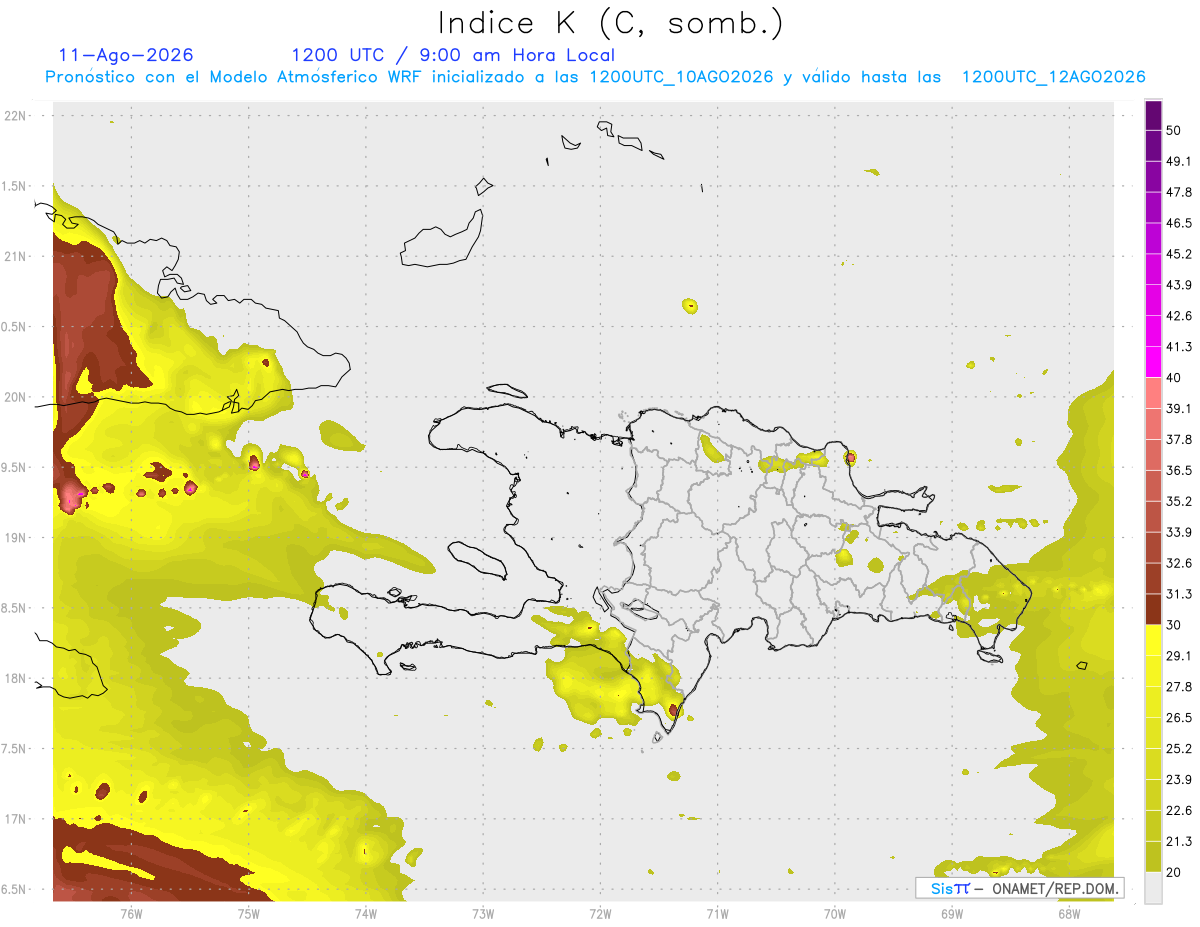
Task: Pick the dark purple swatch above 50
Action: click(x=1153, y=115)
